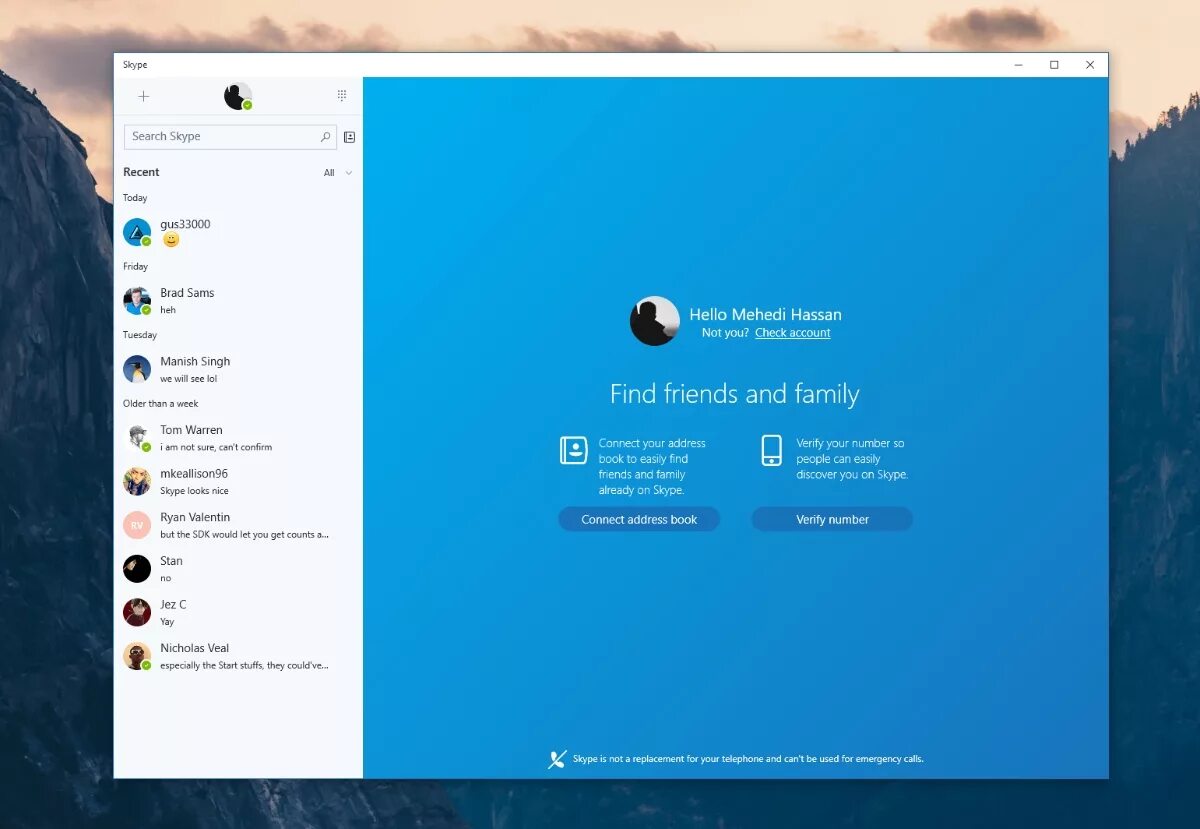Image resolution: width=1200 pixels, height=829 pixels.
Task: Switch to the Today conversation group
Action: pos(135,197)
